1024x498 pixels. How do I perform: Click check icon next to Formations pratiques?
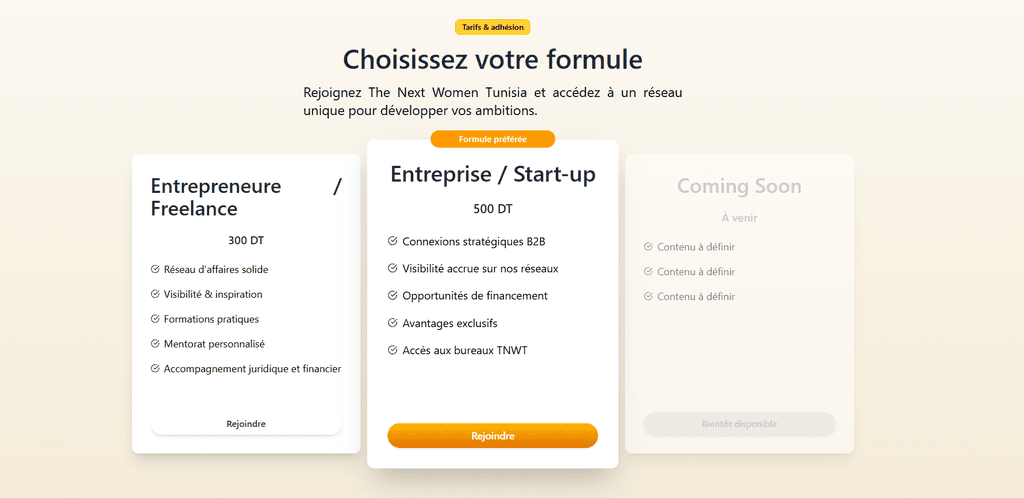(x=155, y=319)
